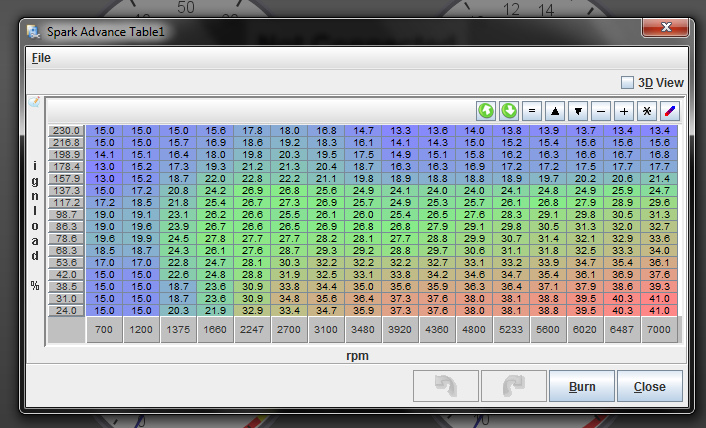Click the redo arrow button

click(x=512, y=385)
